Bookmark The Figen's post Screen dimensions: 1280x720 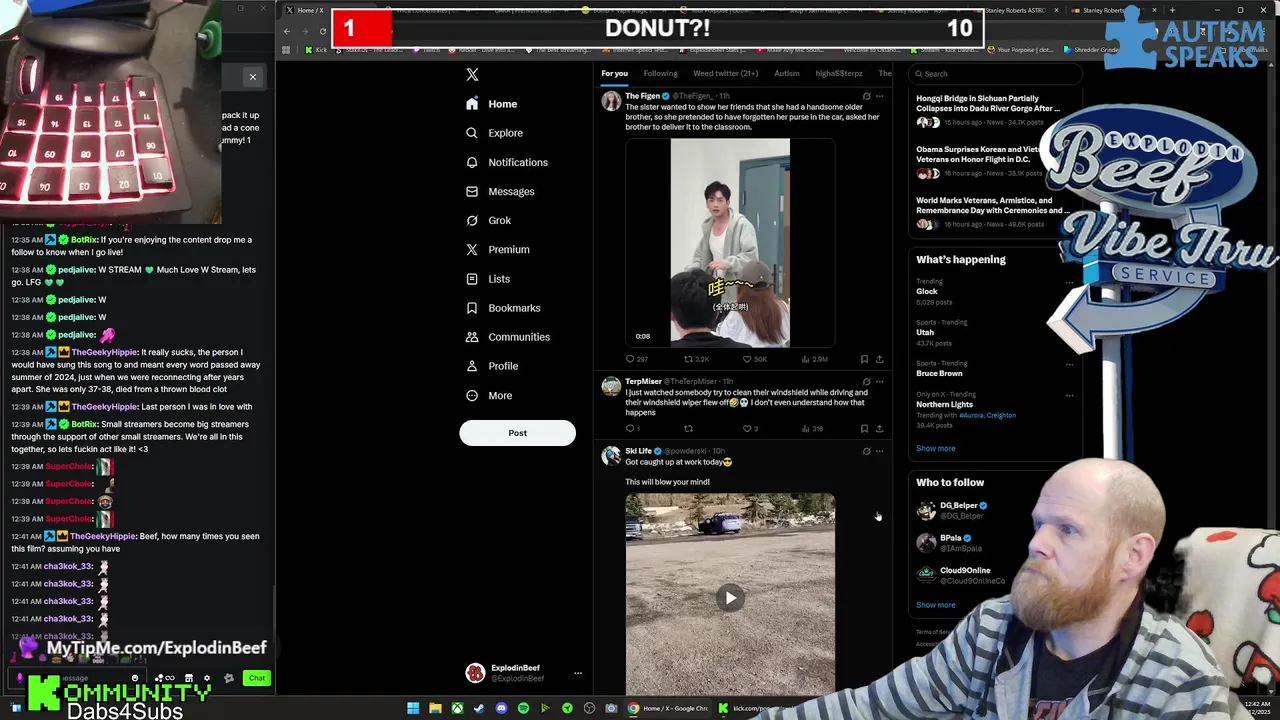pyautogui.click(x=864, y=359)
